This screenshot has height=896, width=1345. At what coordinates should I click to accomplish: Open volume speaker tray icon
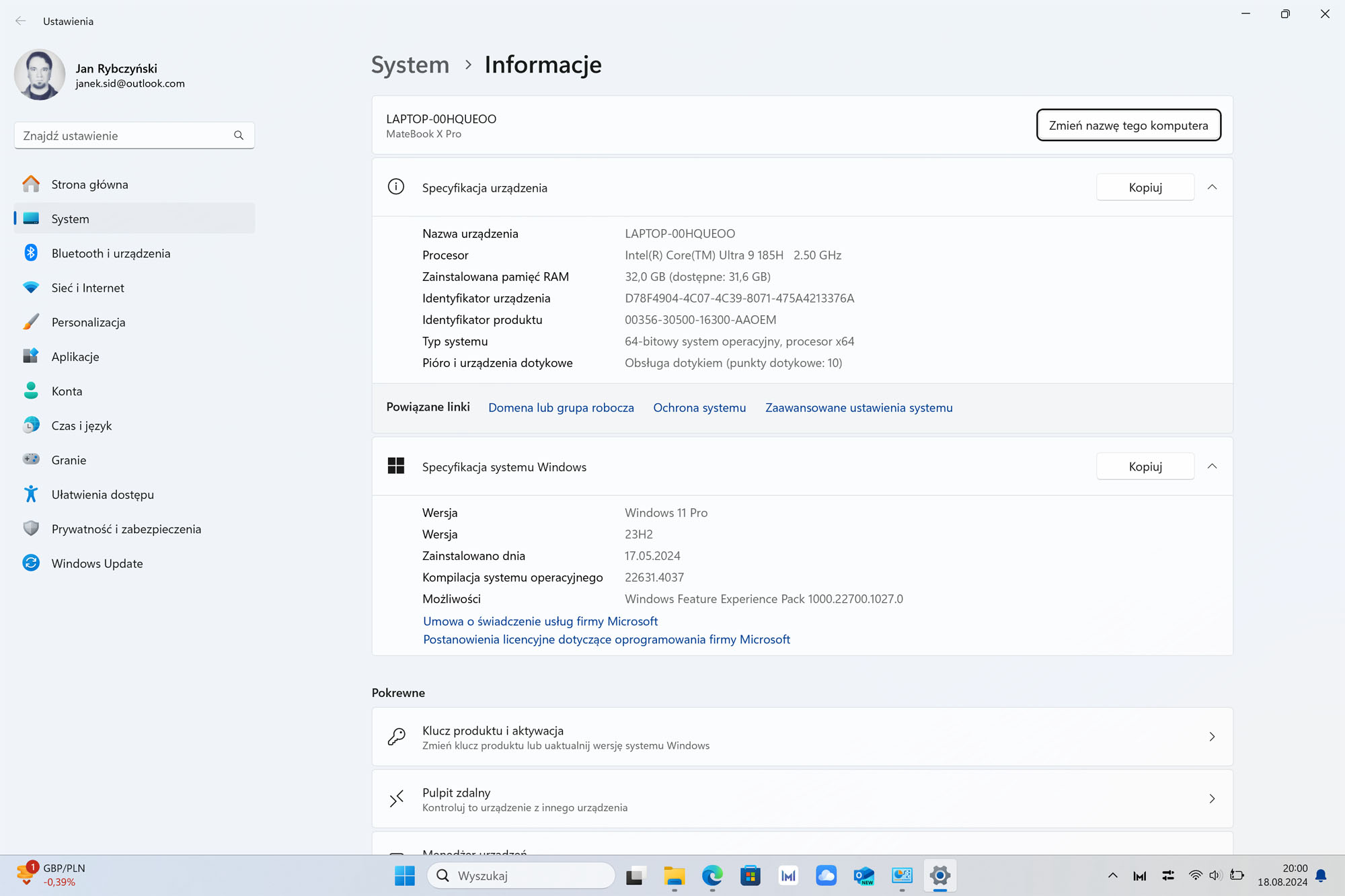(x=1215, y=875)
